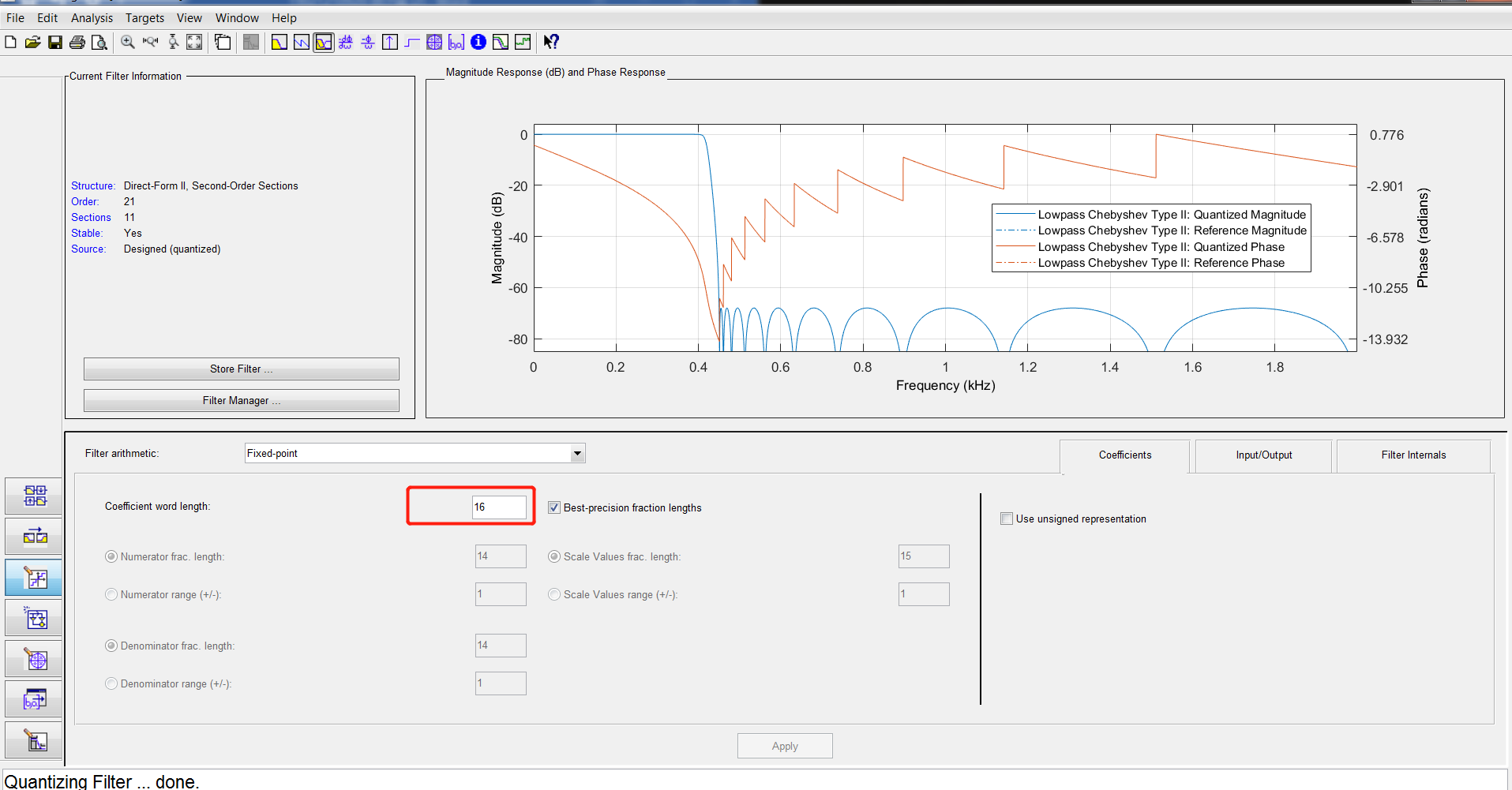The image size is (1512, 790).
Task: Click the Numerator range value field
Action: tap(501, 594)
